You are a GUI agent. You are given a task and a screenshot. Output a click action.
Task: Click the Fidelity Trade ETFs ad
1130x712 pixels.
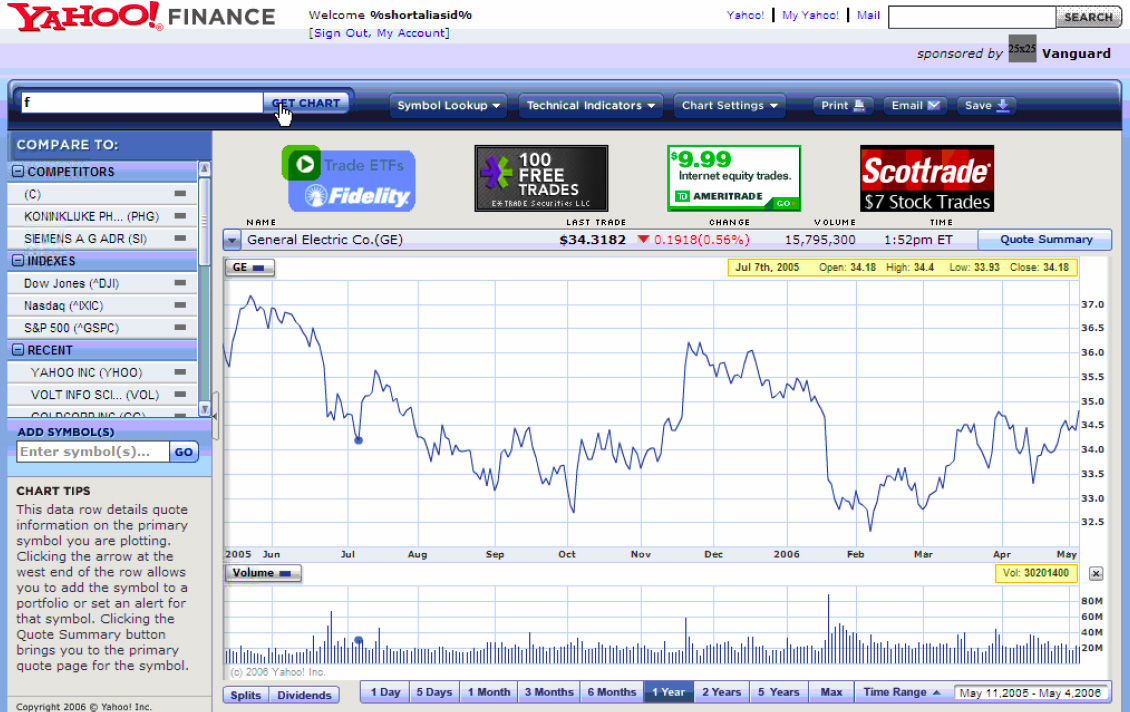pyautogui.click(x=348, y=178)
